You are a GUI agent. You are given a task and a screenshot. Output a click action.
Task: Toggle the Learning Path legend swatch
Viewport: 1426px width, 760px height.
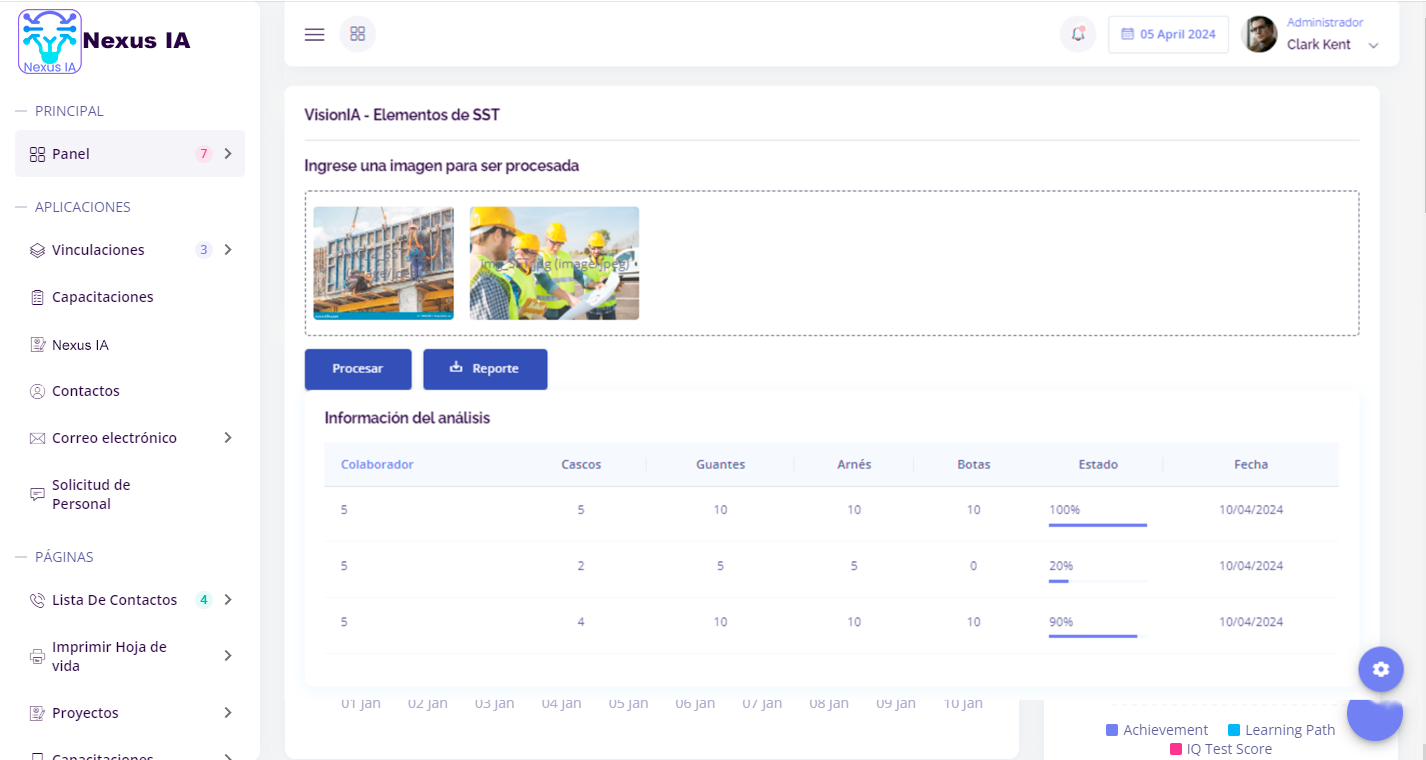(1234, 730)
